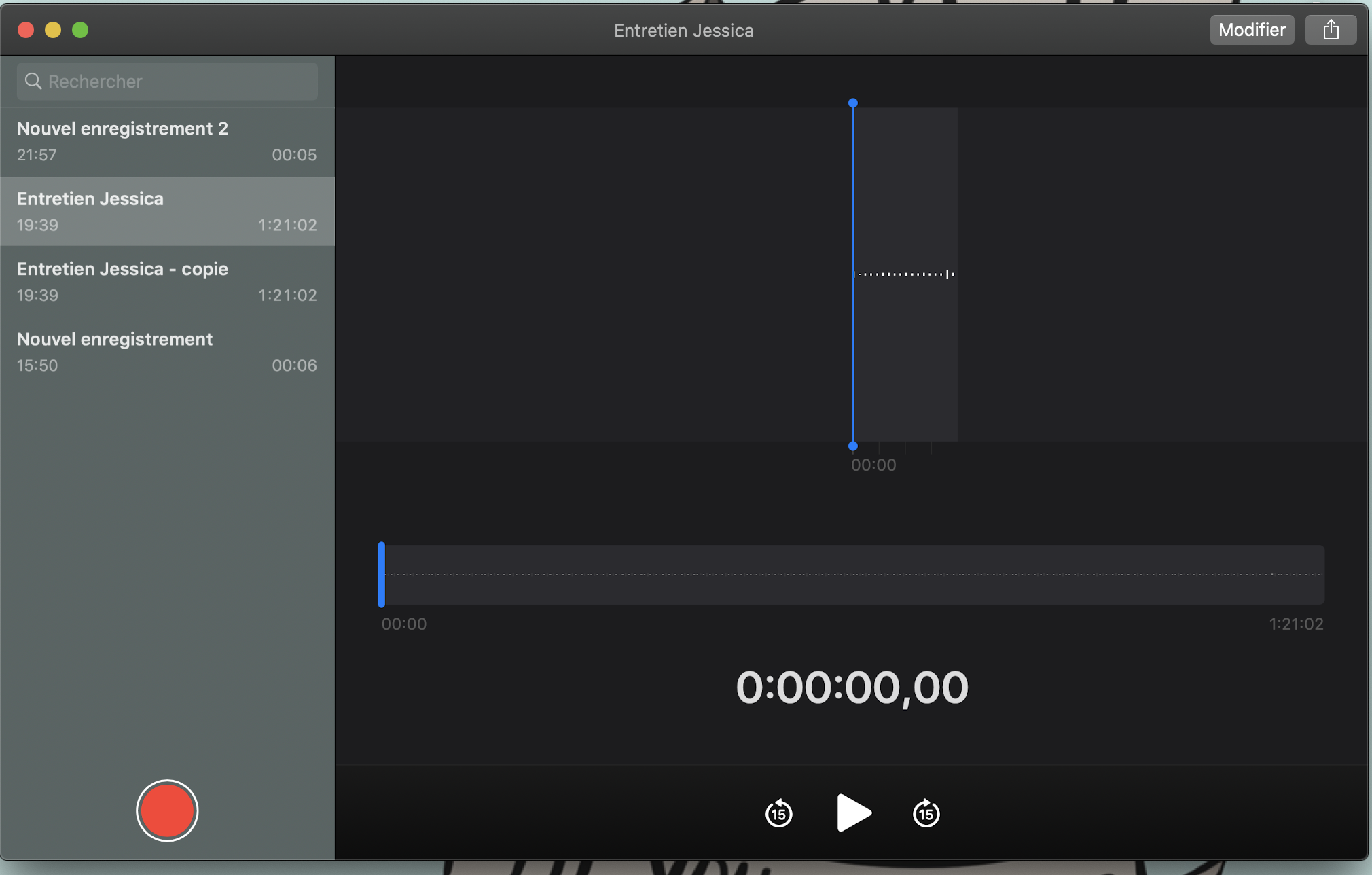Select the Entretien Jessica recording in the list
Image resolution: width=1372 pixels, height=875 pixels.
point(166,211)
